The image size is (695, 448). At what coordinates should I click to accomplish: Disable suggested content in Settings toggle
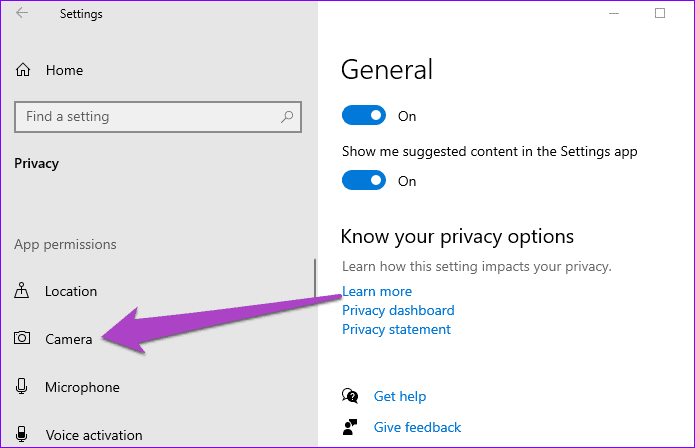pos(364,180)
